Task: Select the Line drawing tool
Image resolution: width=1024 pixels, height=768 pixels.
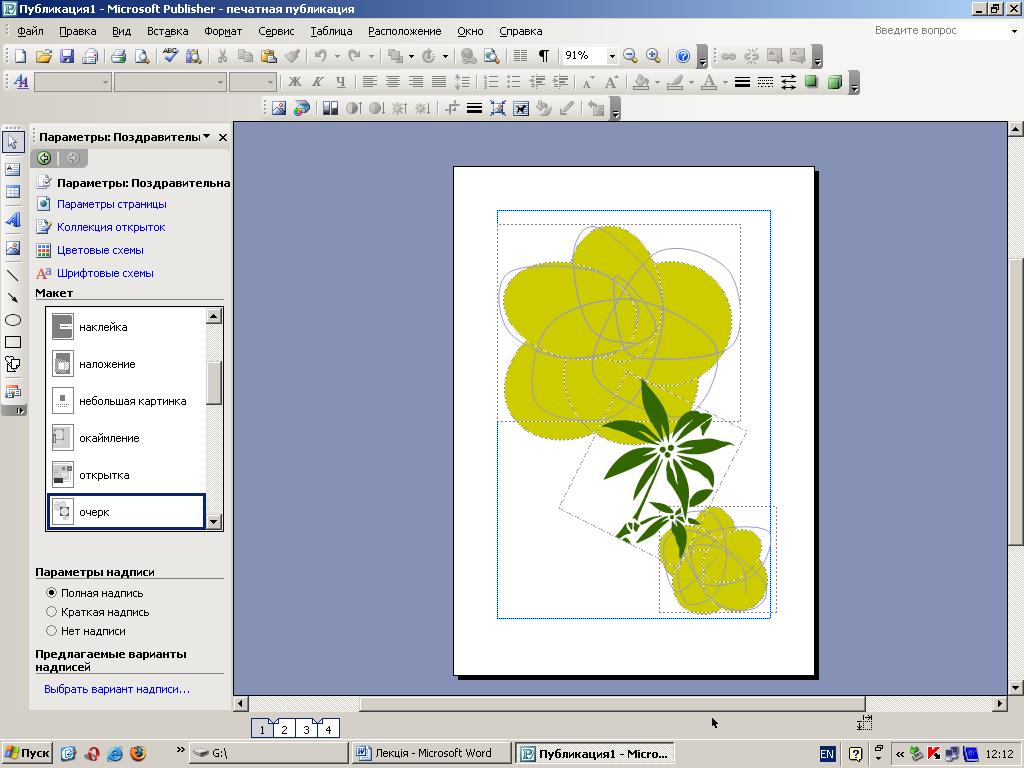Action: click(13, 274)
